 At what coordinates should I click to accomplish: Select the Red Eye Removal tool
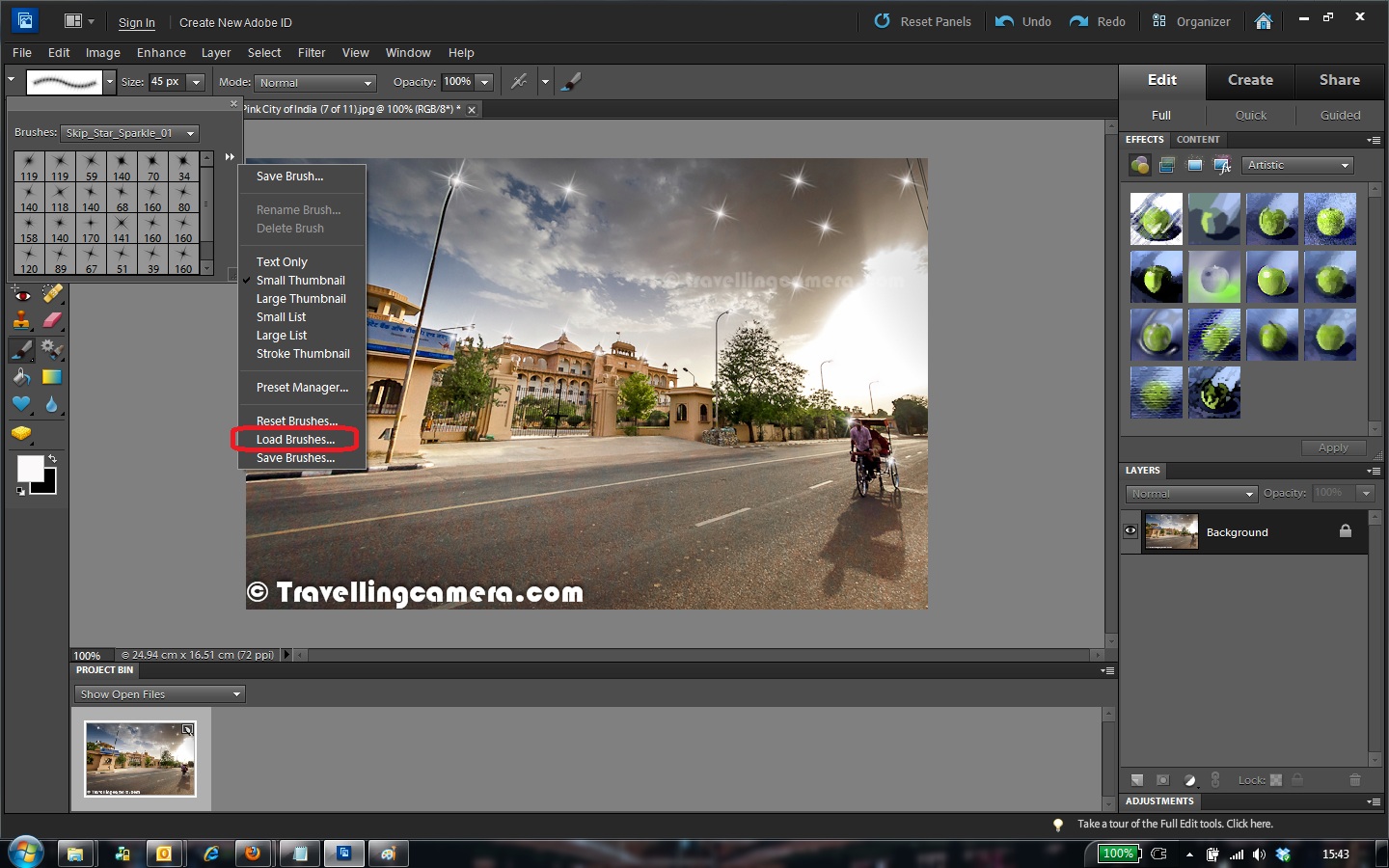coord(21,296)
